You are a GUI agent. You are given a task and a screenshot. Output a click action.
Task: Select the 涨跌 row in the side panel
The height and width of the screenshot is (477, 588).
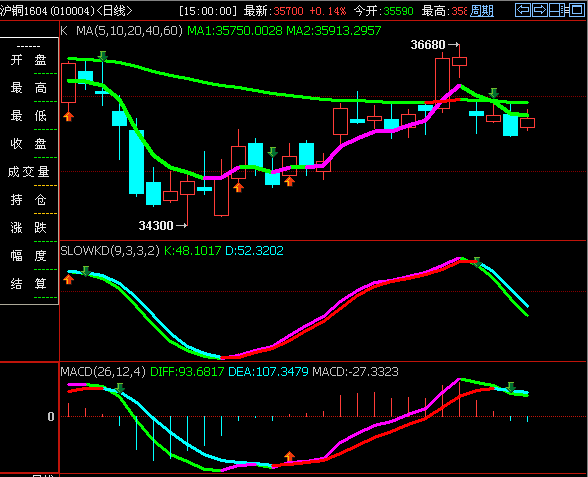[28, 228]
